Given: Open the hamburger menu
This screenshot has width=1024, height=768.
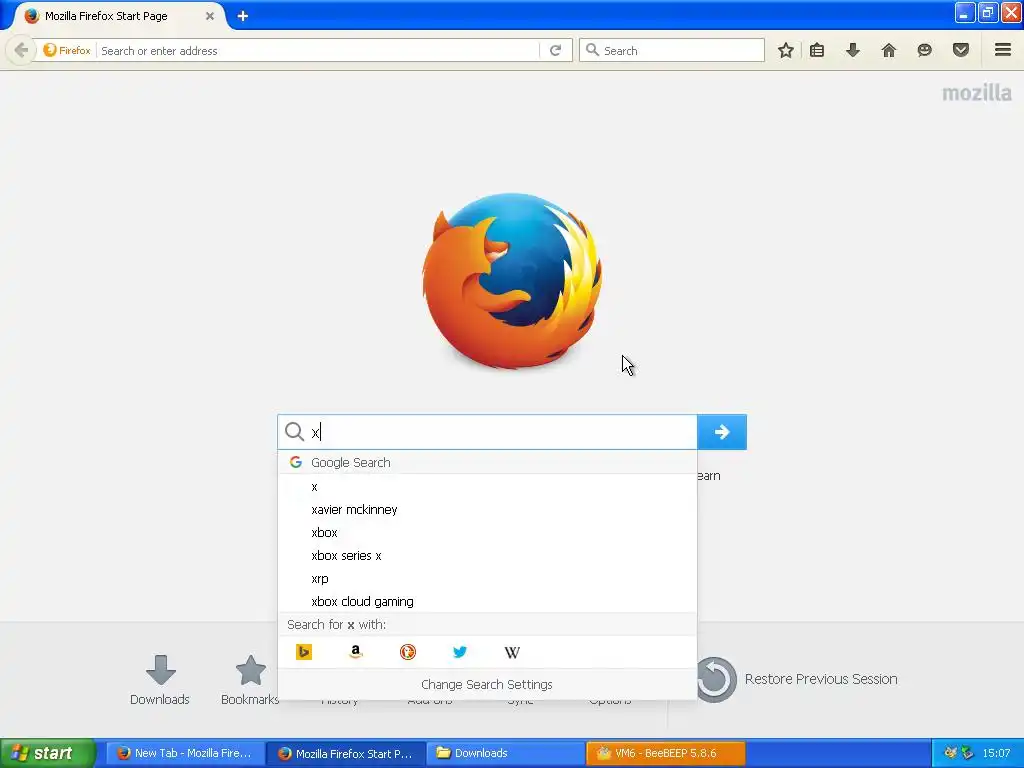Looking at the screenshot, I should (1003, 50).
